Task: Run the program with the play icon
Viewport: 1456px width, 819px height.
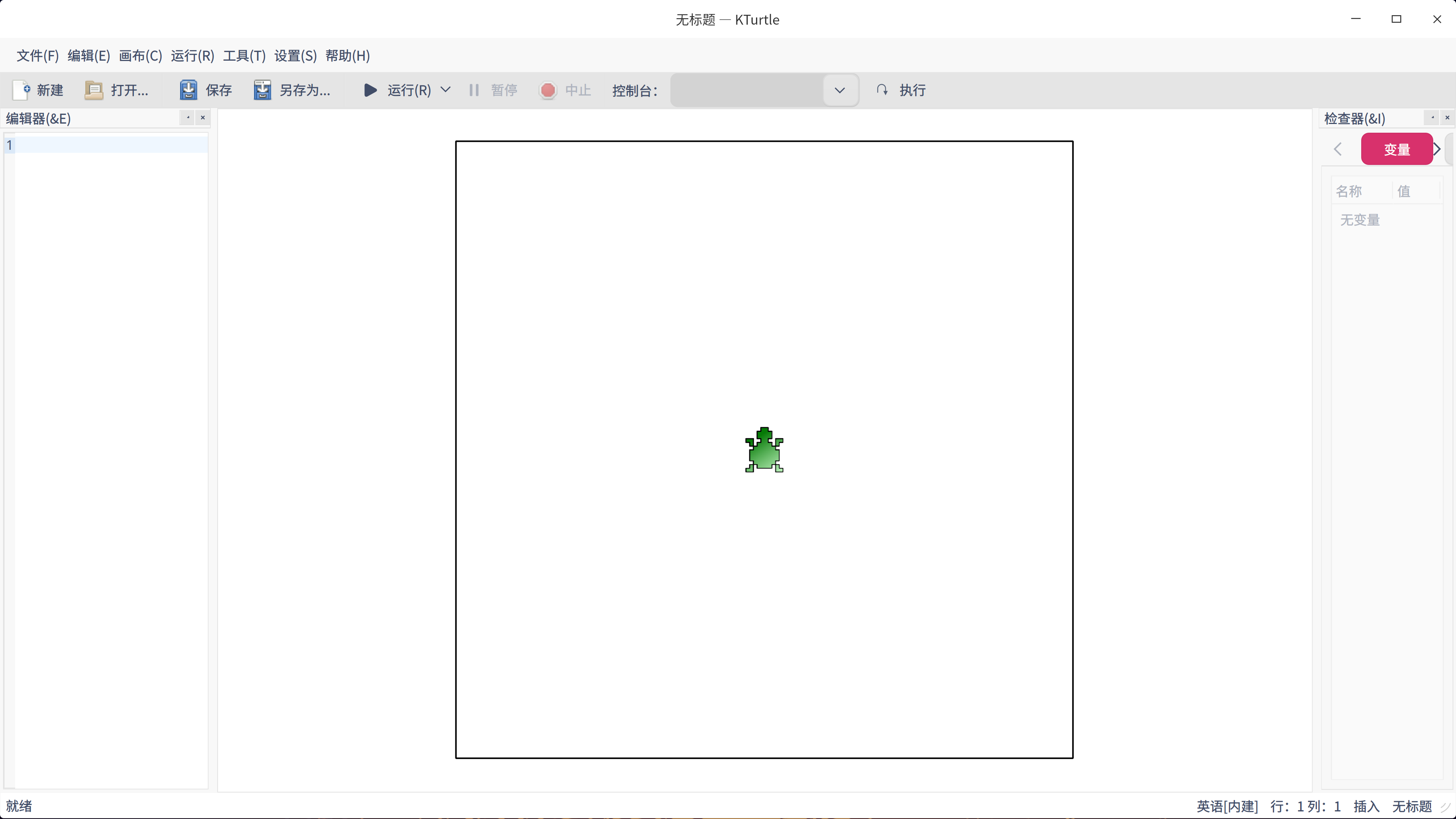Action: (x=370, y=90)
